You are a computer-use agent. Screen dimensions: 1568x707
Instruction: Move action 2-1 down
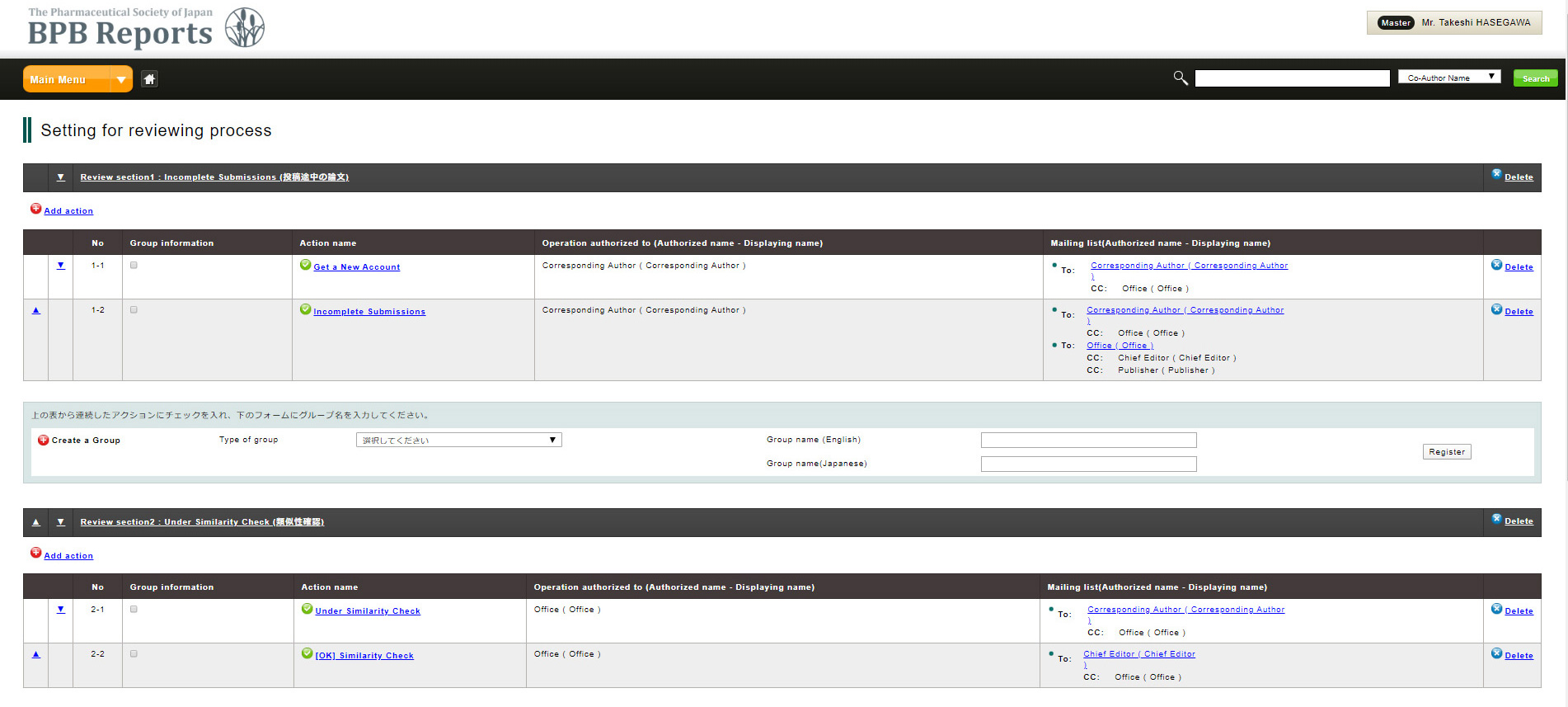(60, 610)
